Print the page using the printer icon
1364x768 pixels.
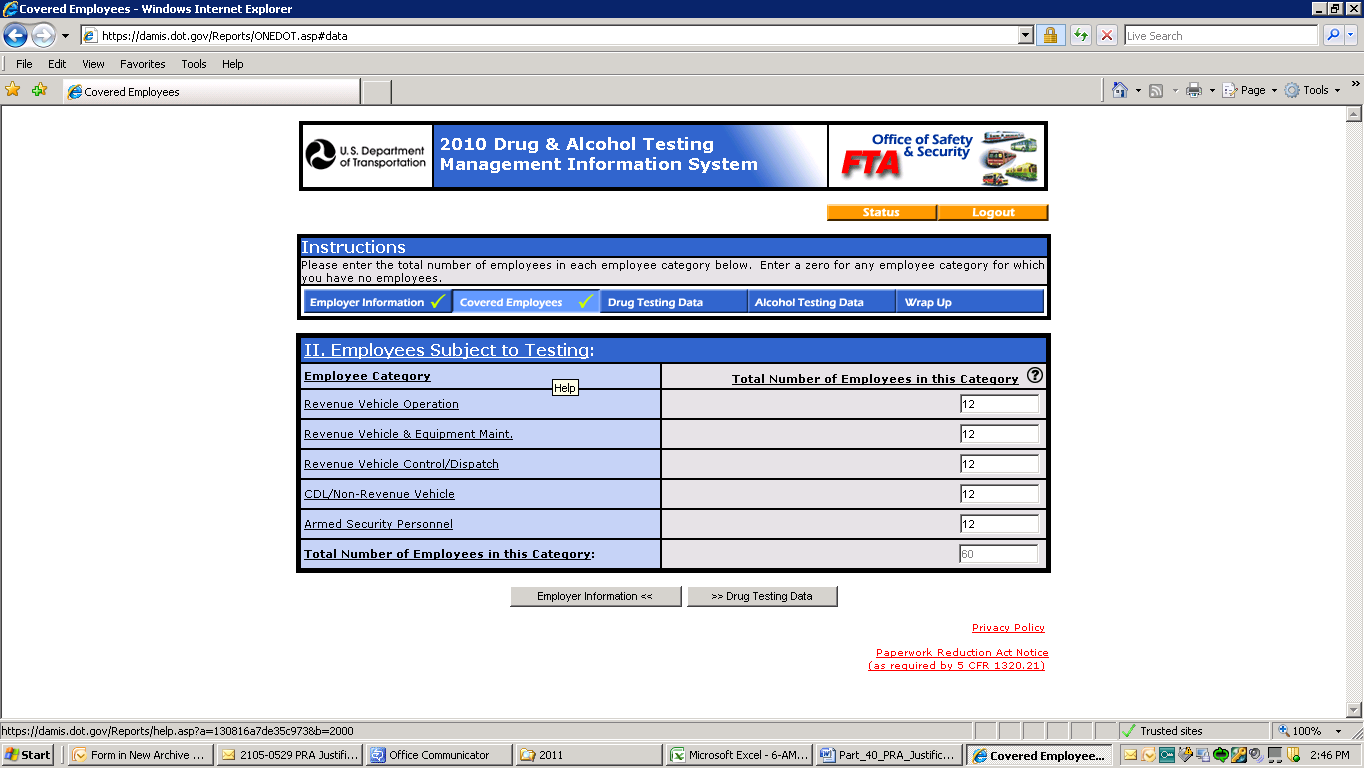click(1194, 90)
